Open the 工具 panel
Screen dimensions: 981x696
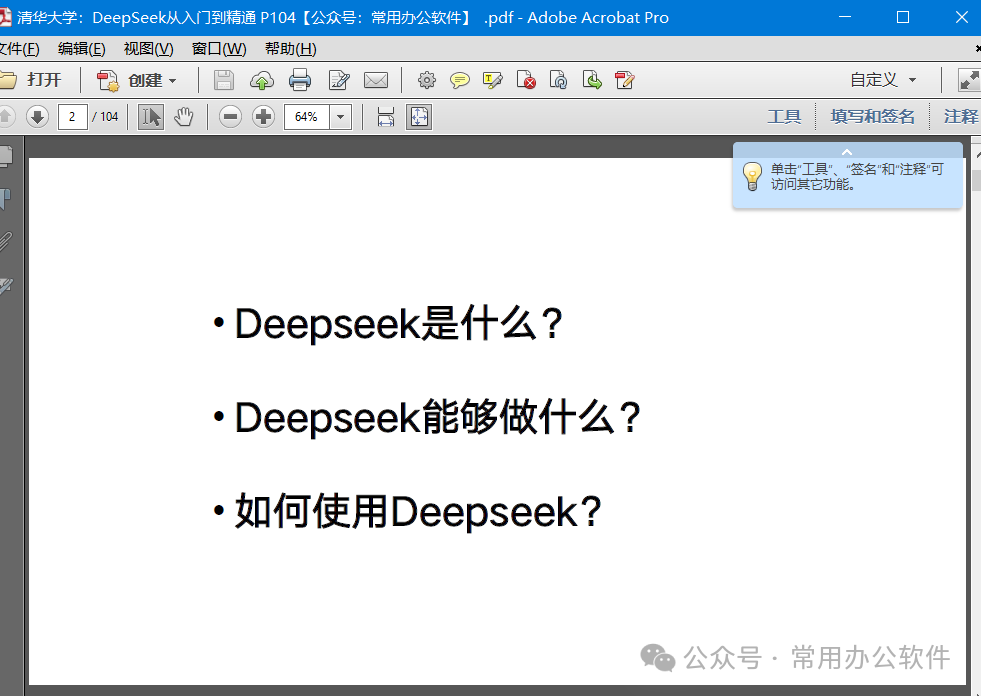784,116
